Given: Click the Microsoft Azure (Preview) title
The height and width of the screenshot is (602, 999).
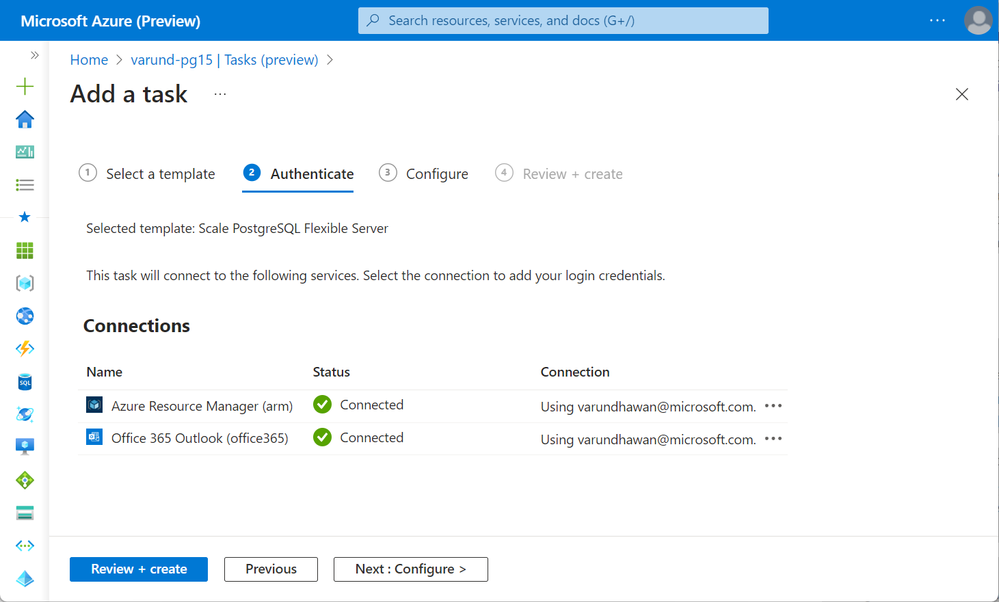Looking at the screenshot, I should click(x=110, y=20).
